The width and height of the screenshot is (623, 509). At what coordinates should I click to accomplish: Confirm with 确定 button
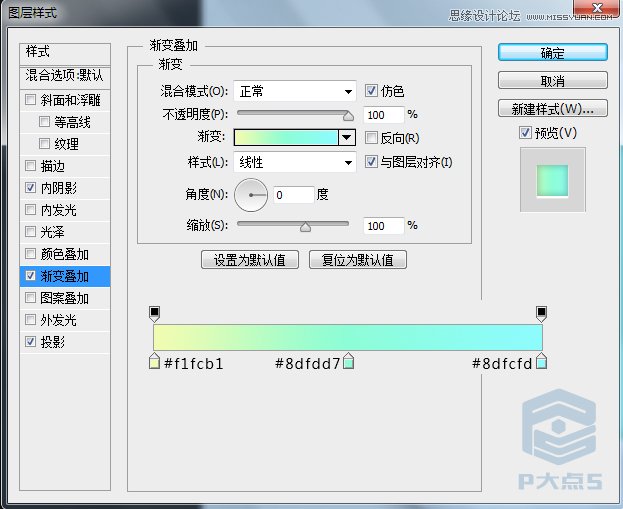553,52
